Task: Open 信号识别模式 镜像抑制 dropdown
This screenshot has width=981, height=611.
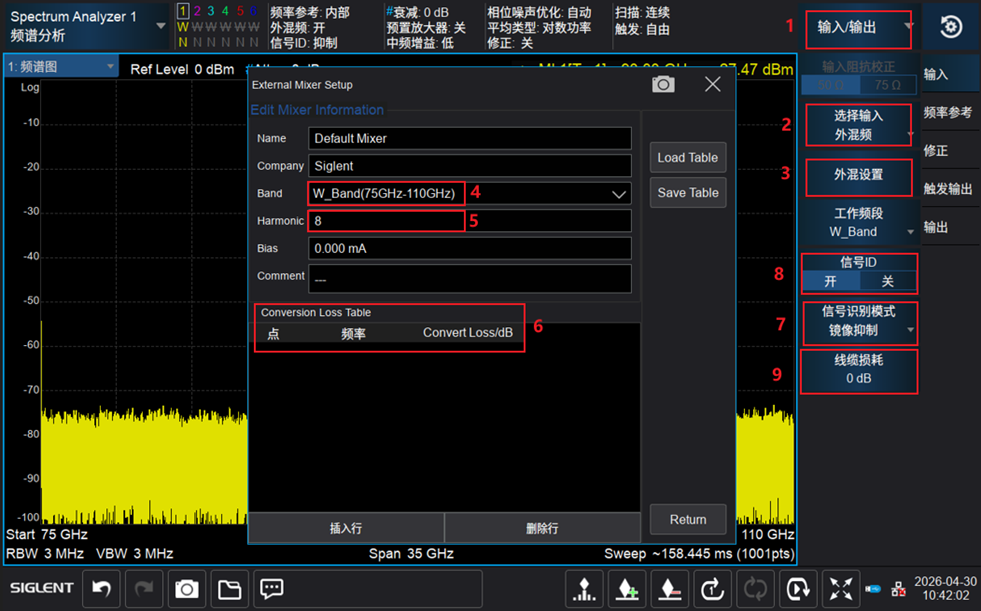Action: (860, 323)
